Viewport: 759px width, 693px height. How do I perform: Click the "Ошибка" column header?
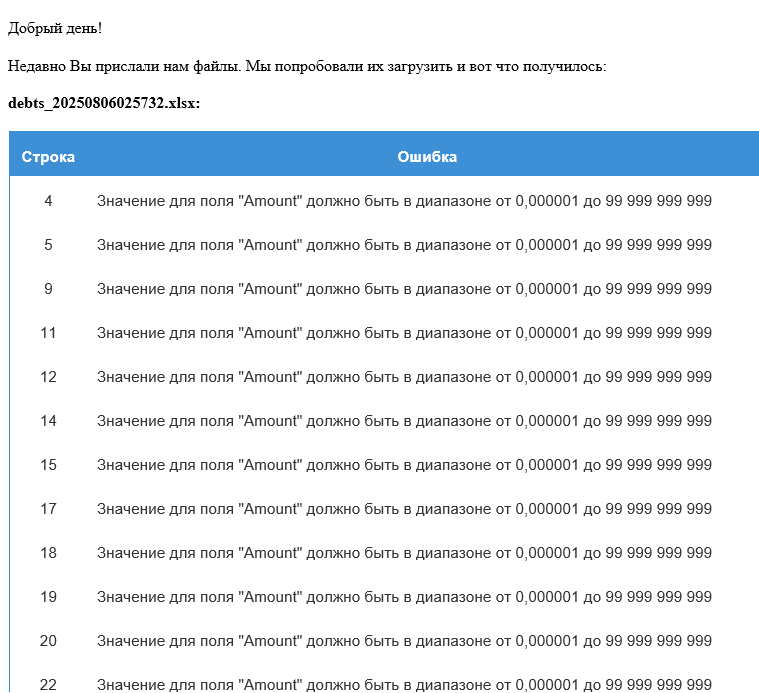coord(427,157)
